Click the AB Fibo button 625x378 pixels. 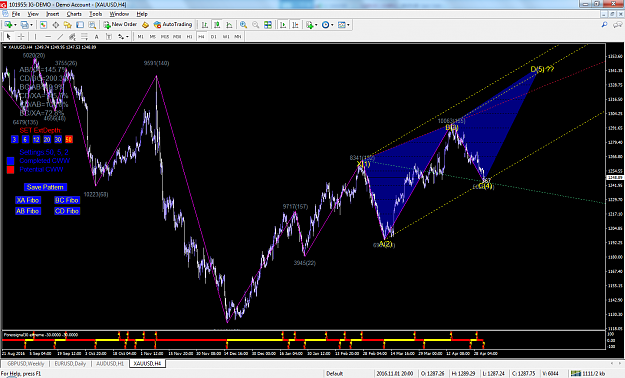coord(28,211)
